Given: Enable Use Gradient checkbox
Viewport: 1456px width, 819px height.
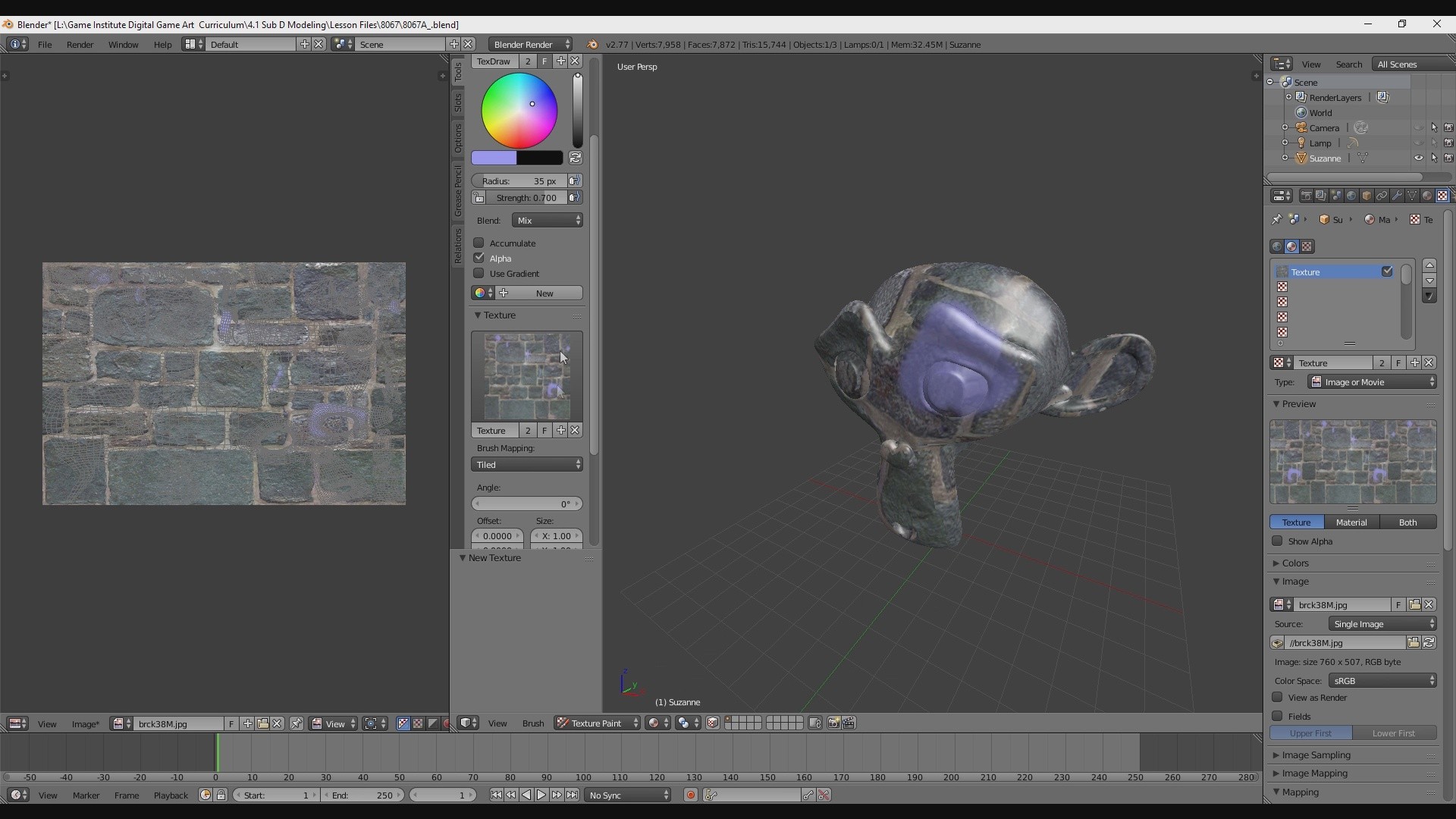Looking at the screenshot, I should click(479, 273).
